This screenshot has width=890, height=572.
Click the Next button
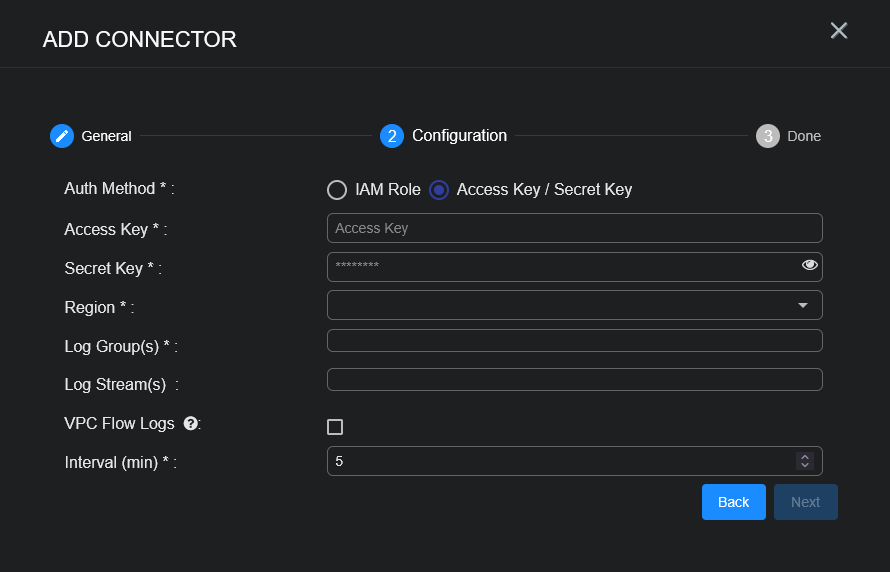(x=805, y=502)
